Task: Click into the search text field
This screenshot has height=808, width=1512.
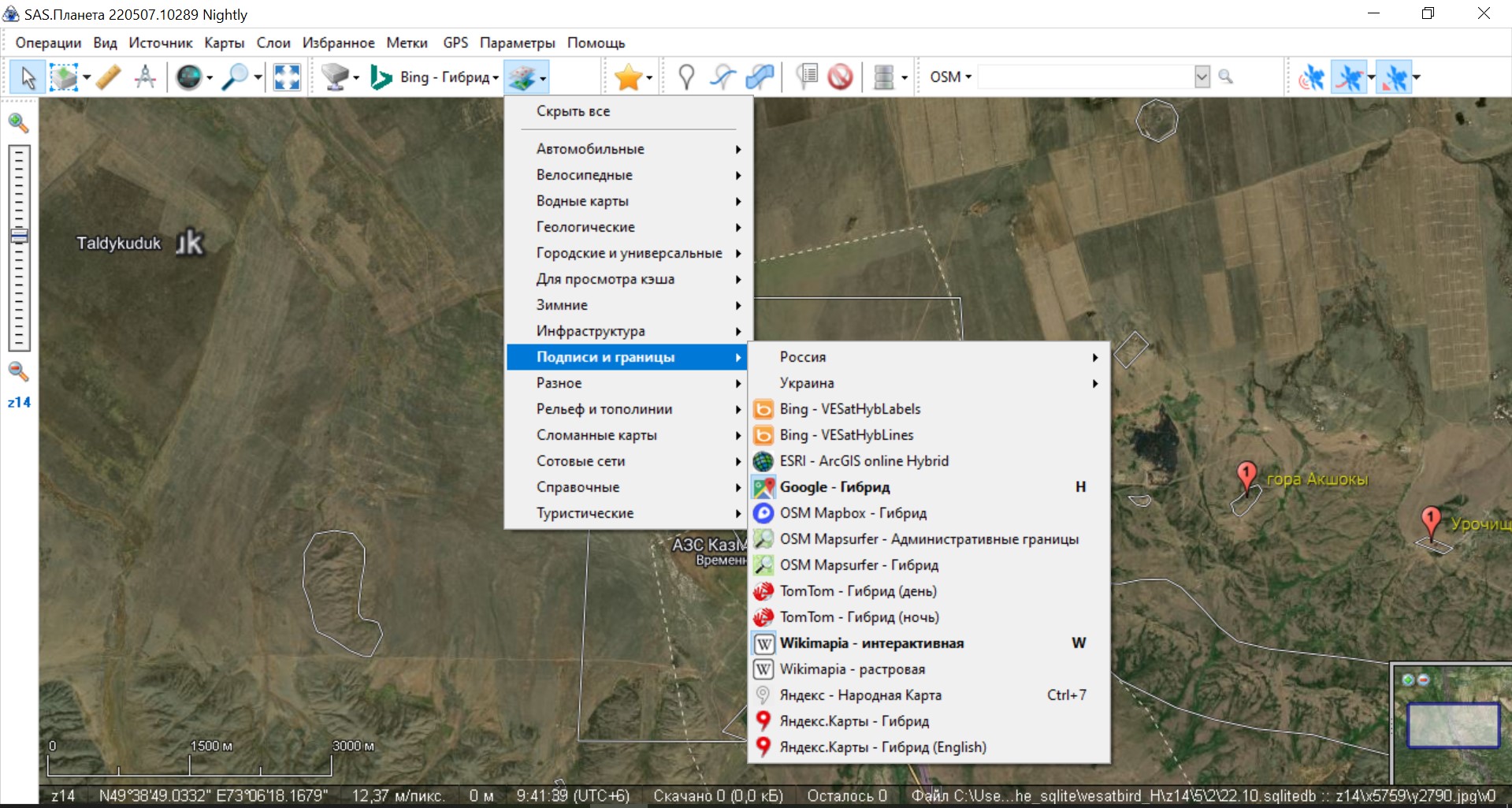Action: 1086,77
